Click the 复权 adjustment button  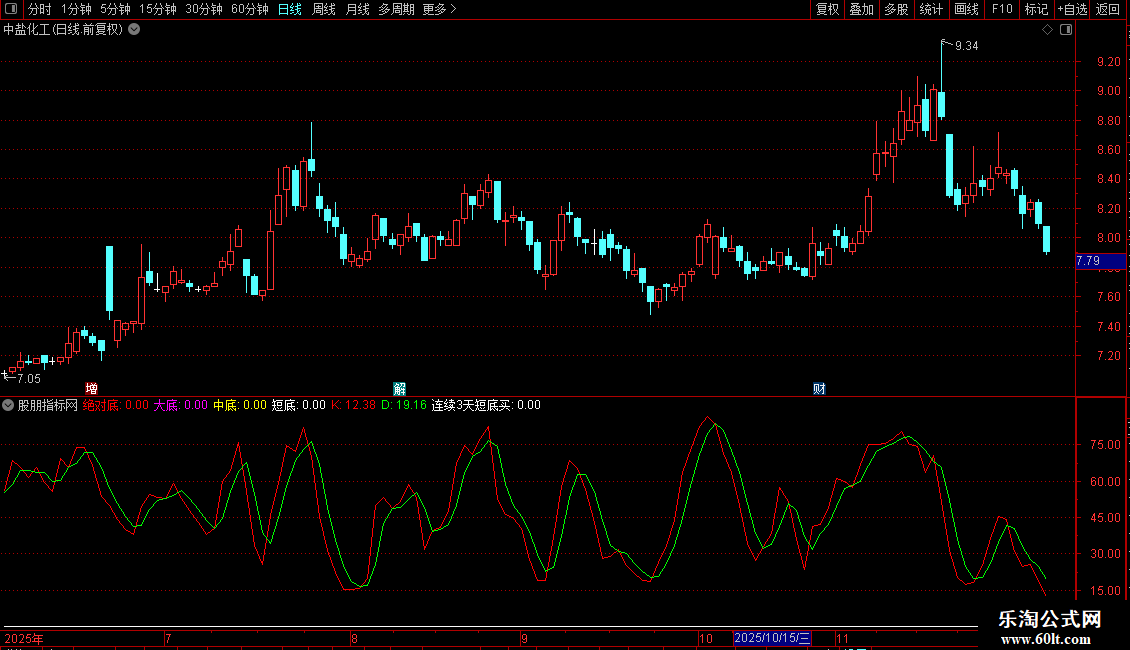[x=827, y=9]
